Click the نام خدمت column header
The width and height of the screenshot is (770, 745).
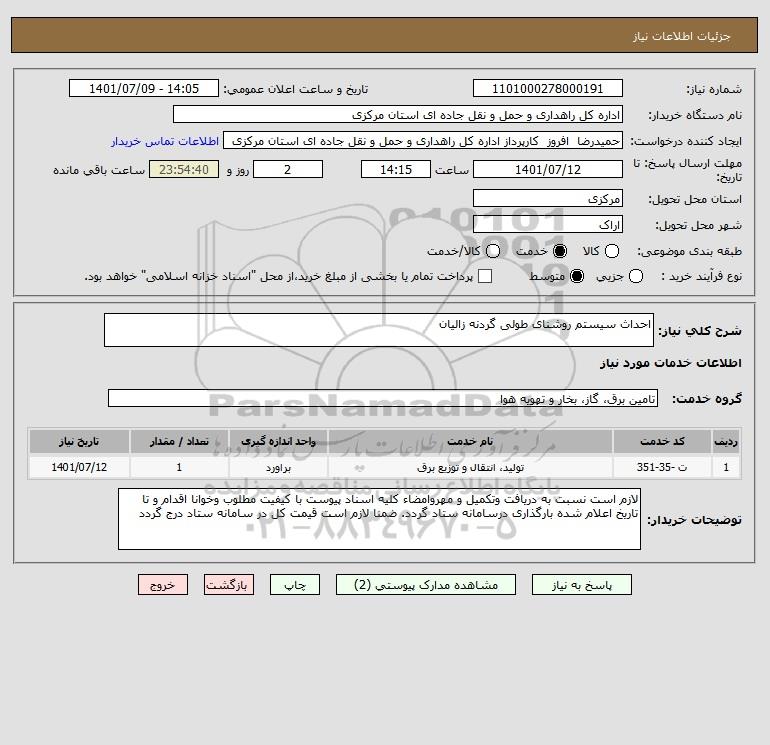point(470,441)
